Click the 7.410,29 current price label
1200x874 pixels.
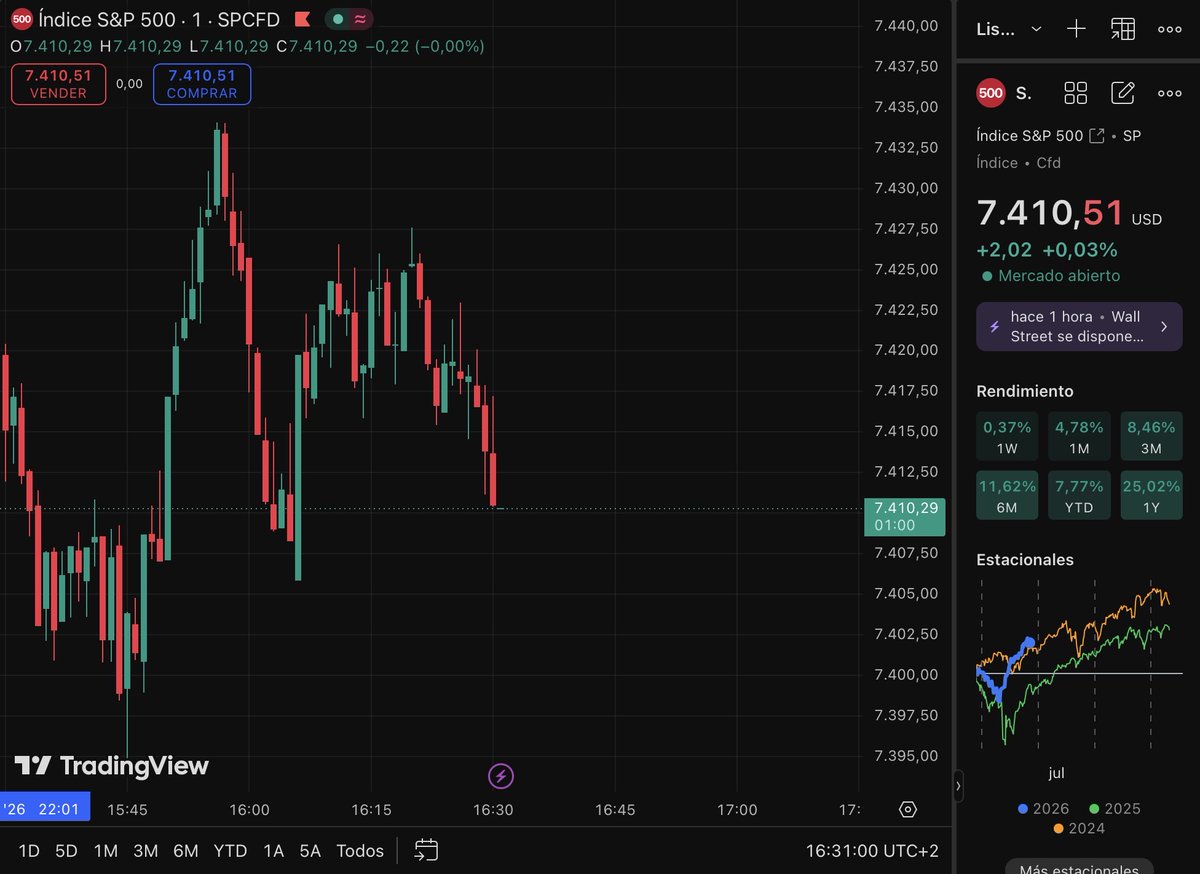[904, 516]
